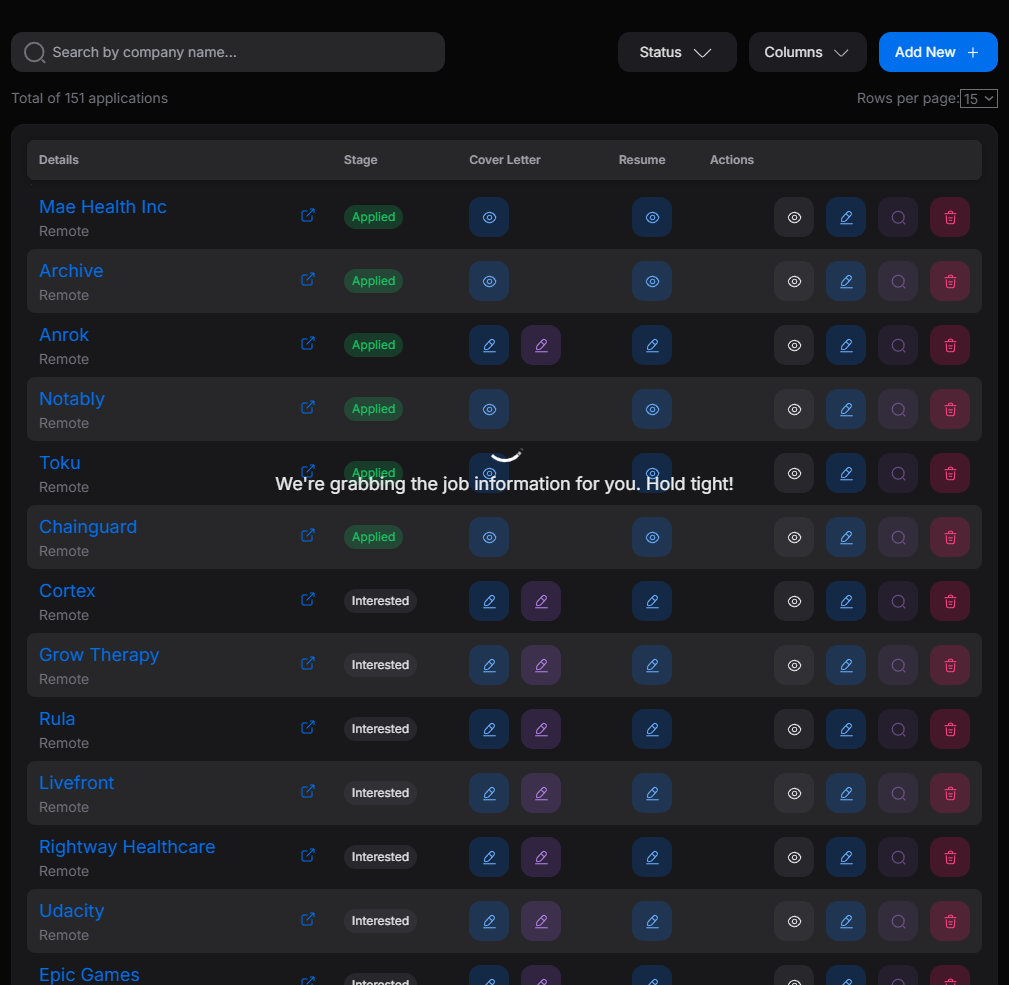Viewport: 1009px width, 985px height.
Task: Click the Resume column header
Action: click(x=642, y=160)
